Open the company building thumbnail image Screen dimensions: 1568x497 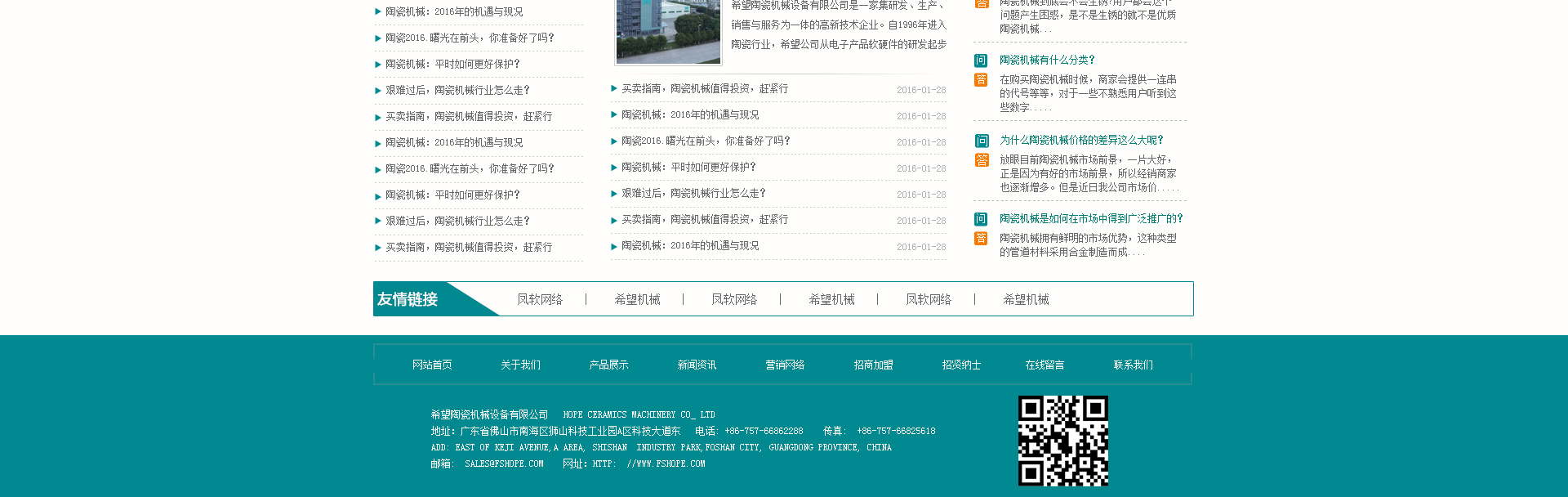[x=668, y=30]
